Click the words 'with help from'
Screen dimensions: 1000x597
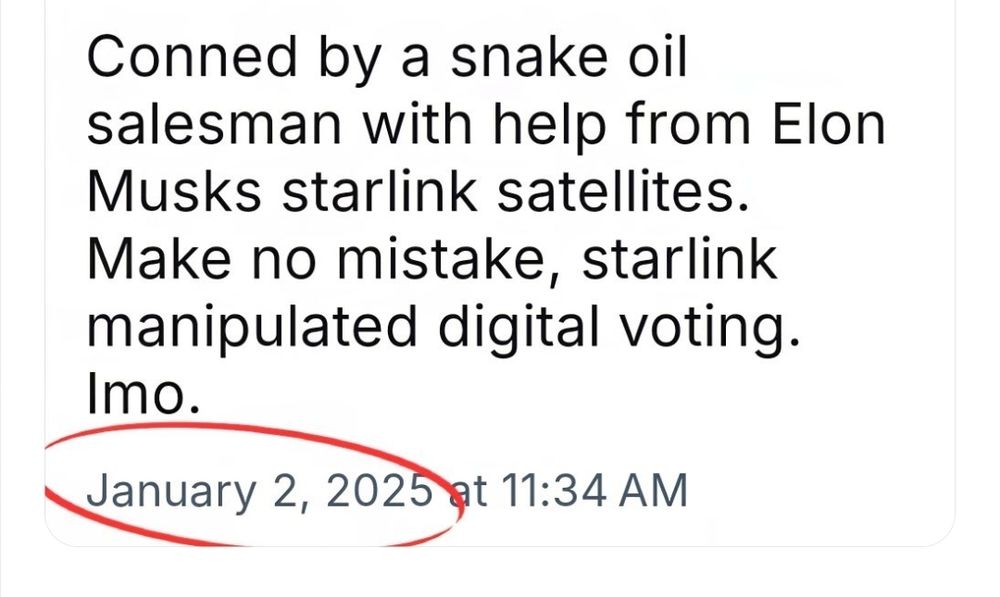(x=557, y=125)
